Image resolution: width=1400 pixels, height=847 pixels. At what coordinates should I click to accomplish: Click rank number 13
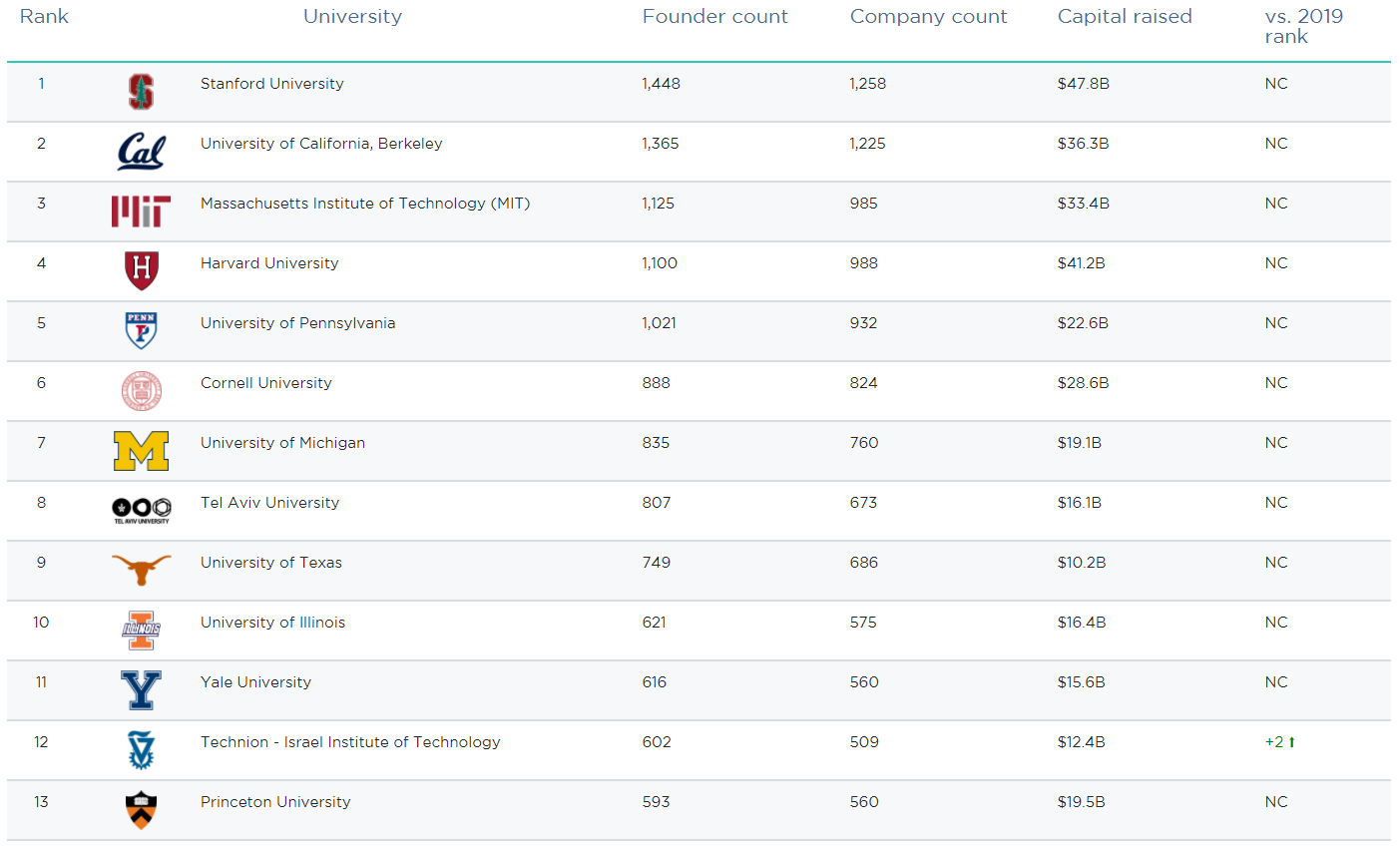click(41, 802)
